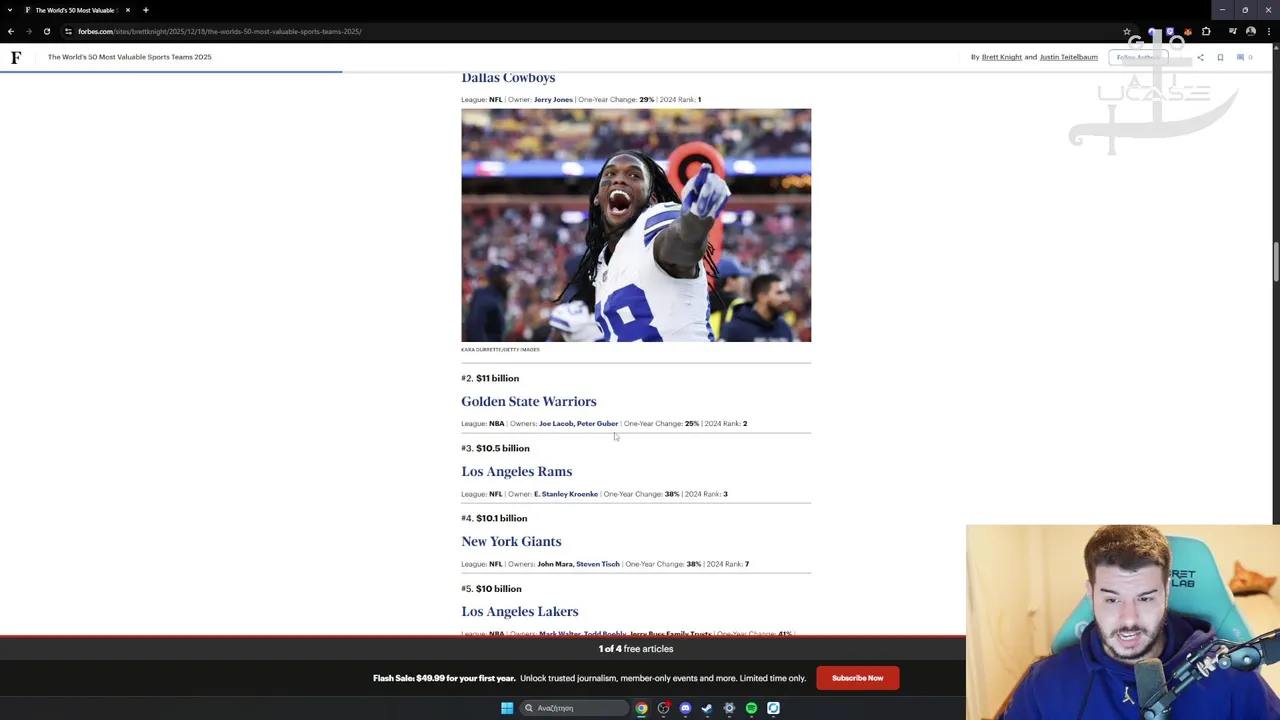Open the Extensions puzzle menu
The image size is (1280, 720).
coord(1206,31)
